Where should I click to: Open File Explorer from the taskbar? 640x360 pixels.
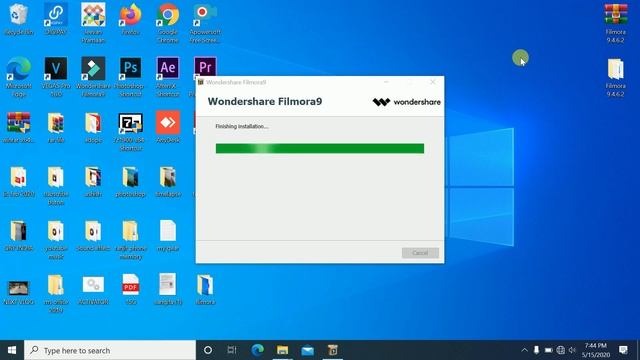pyautogui.click(x=282, y=350)
